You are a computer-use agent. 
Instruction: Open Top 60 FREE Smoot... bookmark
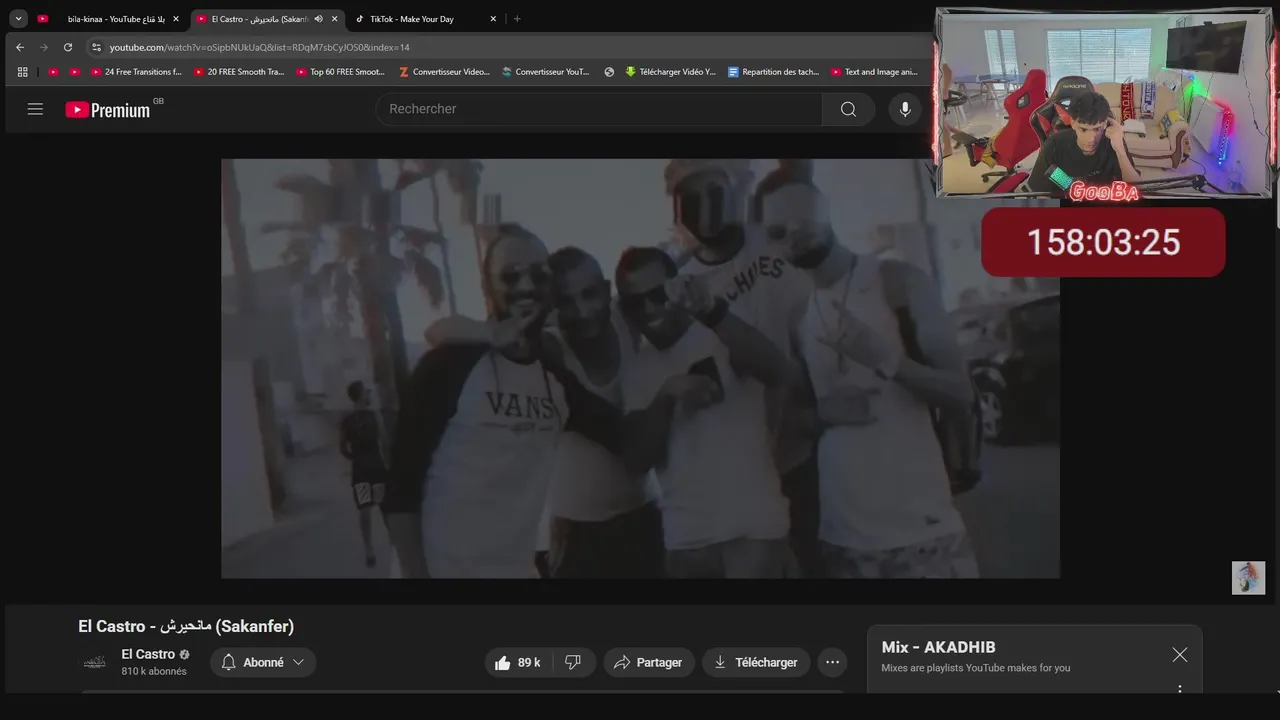(341, 72)
